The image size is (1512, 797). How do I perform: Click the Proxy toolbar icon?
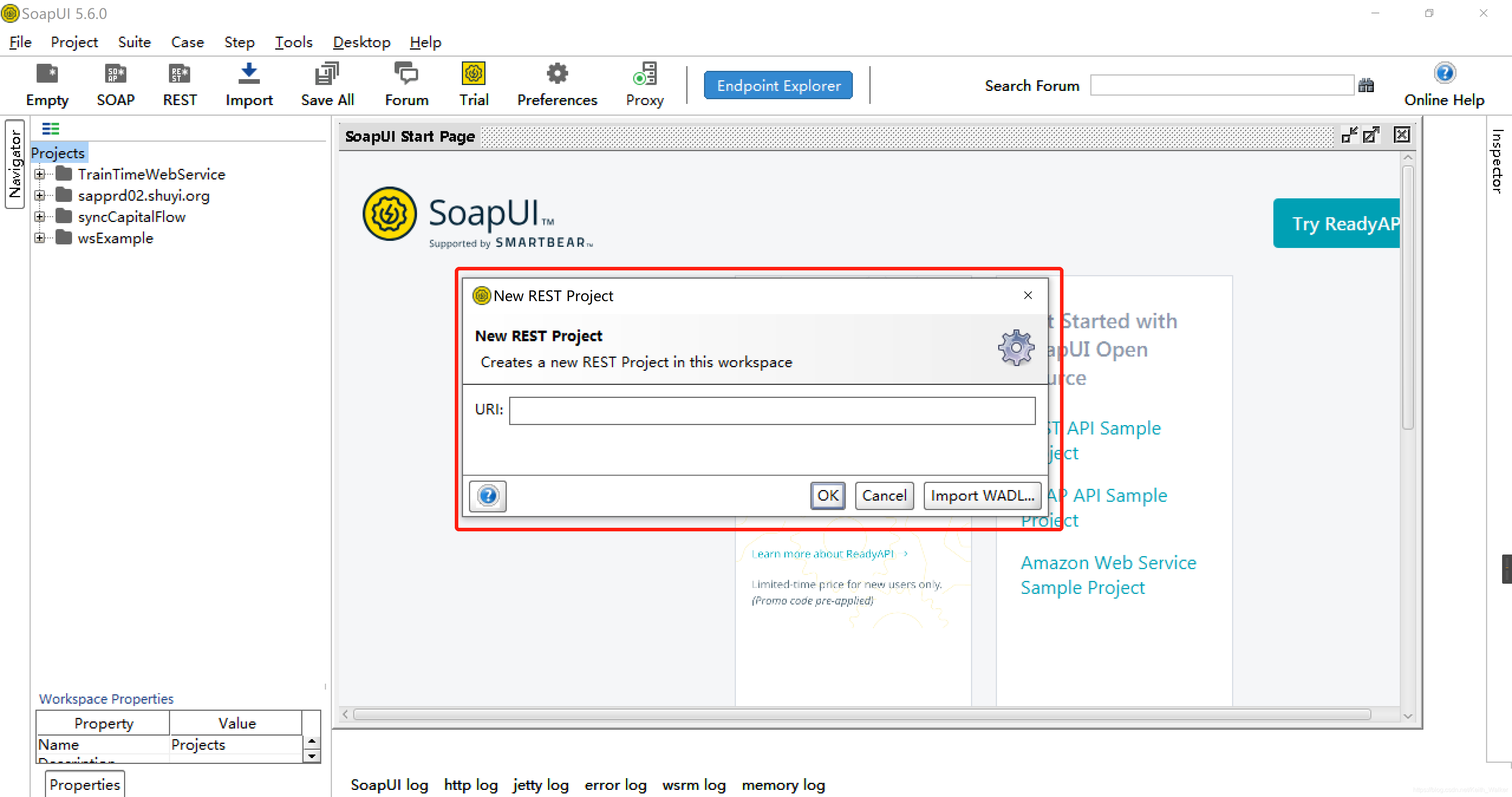[645, 74]
